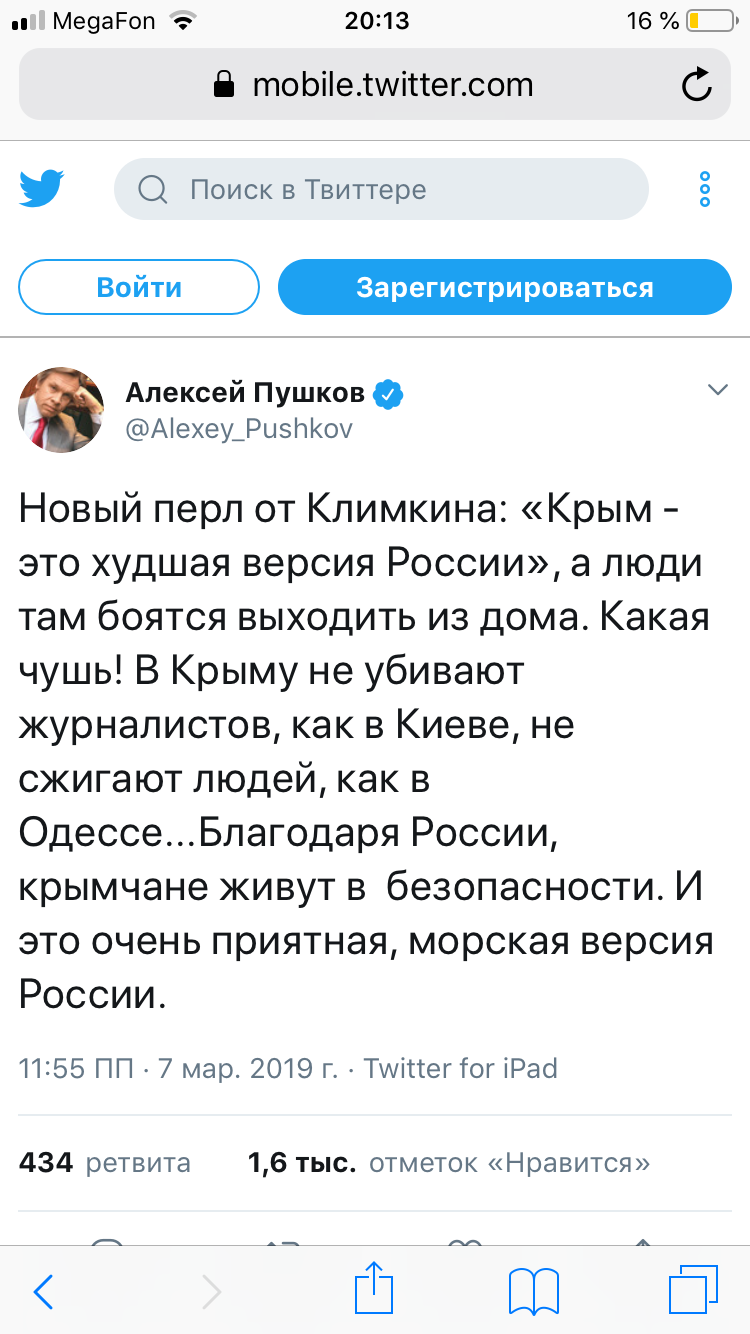Tap the Twitter bird logo

42,189
